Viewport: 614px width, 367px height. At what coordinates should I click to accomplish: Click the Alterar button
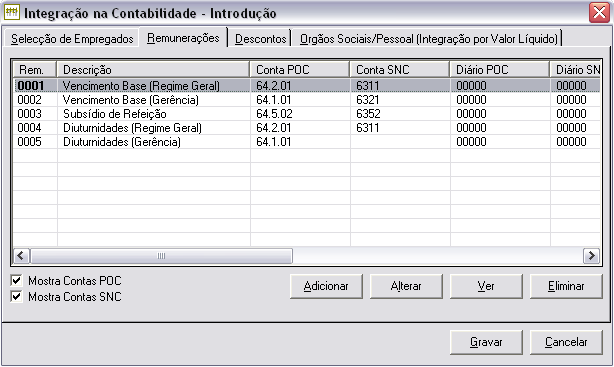click(406, 286)
